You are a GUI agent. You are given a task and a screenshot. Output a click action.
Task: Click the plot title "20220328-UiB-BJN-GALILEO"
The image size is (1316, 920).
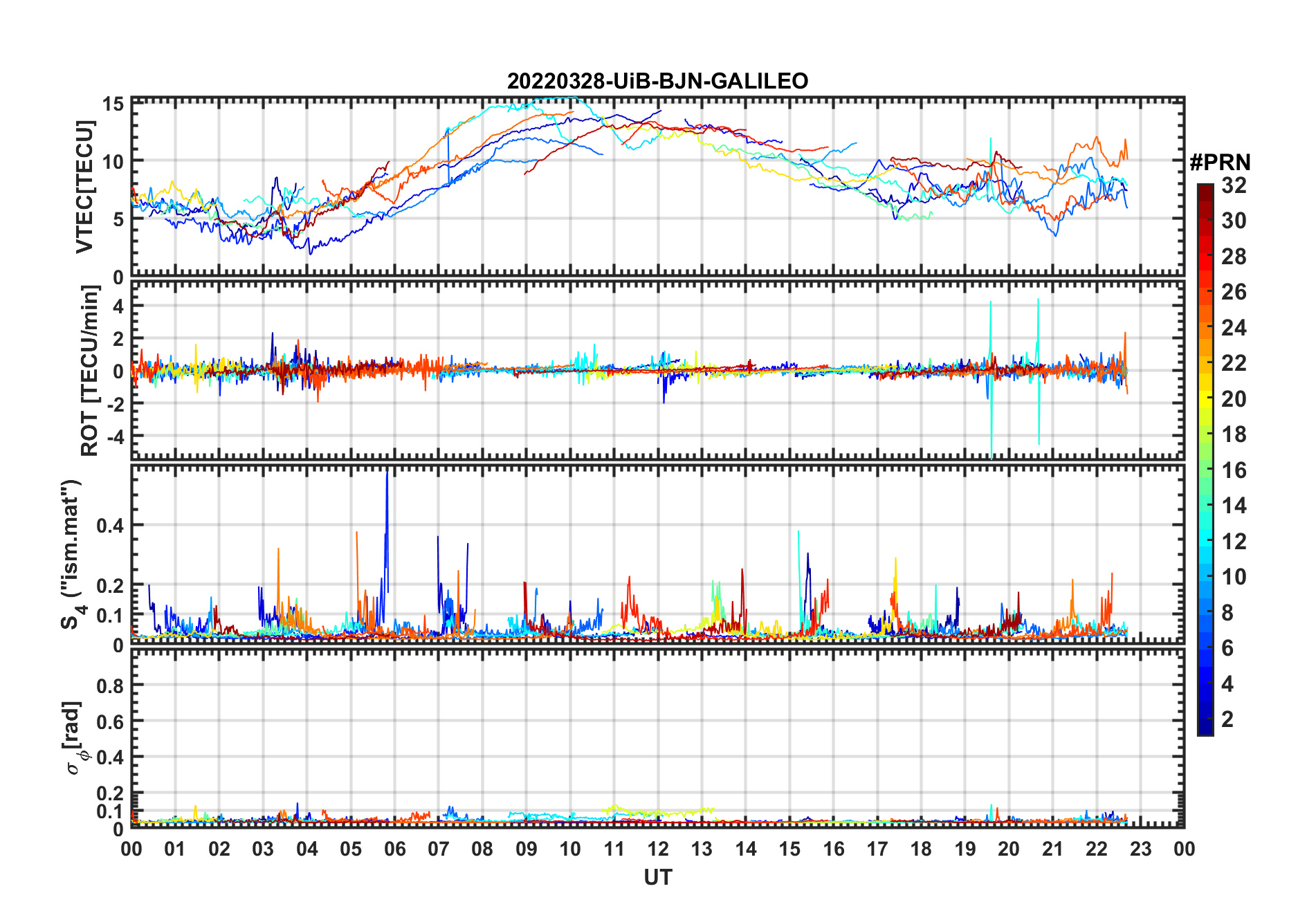click(x=657, y=82)
